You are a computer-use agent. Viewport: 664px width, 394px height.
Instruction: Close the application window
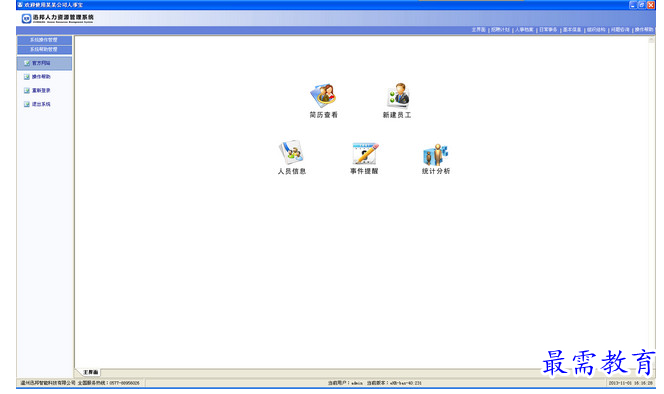[651, 5]
